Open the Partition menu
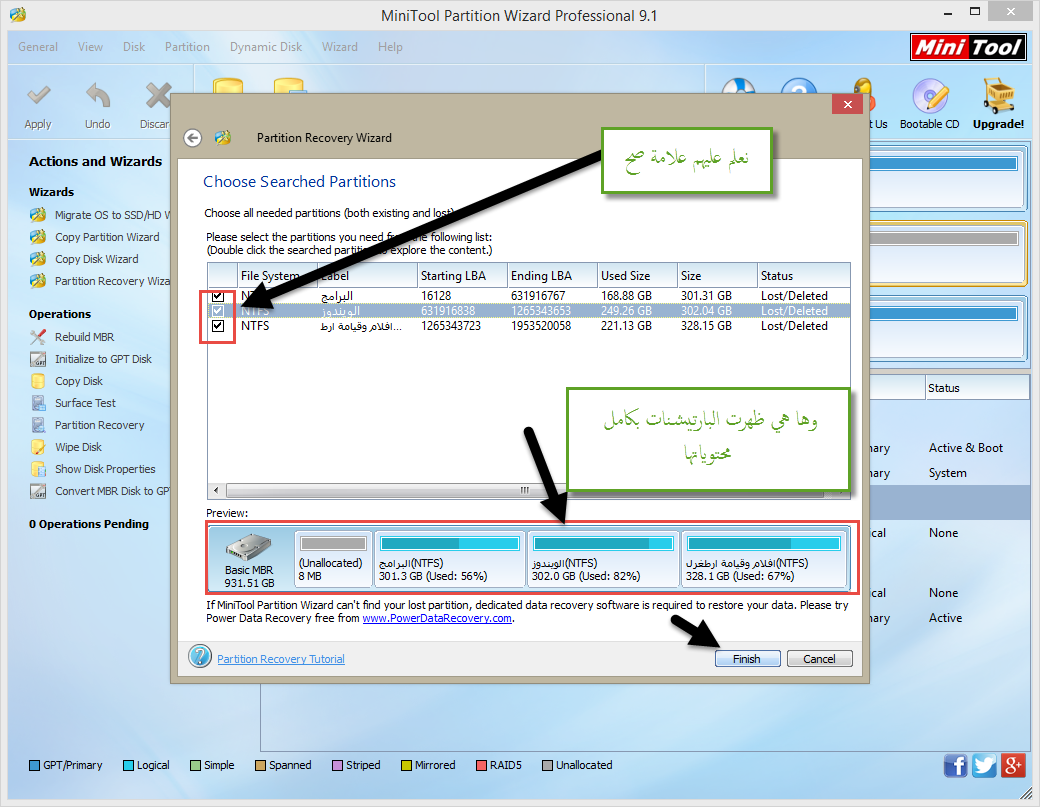Screen dimensions: 1040x807 click(x=187, y=47)
